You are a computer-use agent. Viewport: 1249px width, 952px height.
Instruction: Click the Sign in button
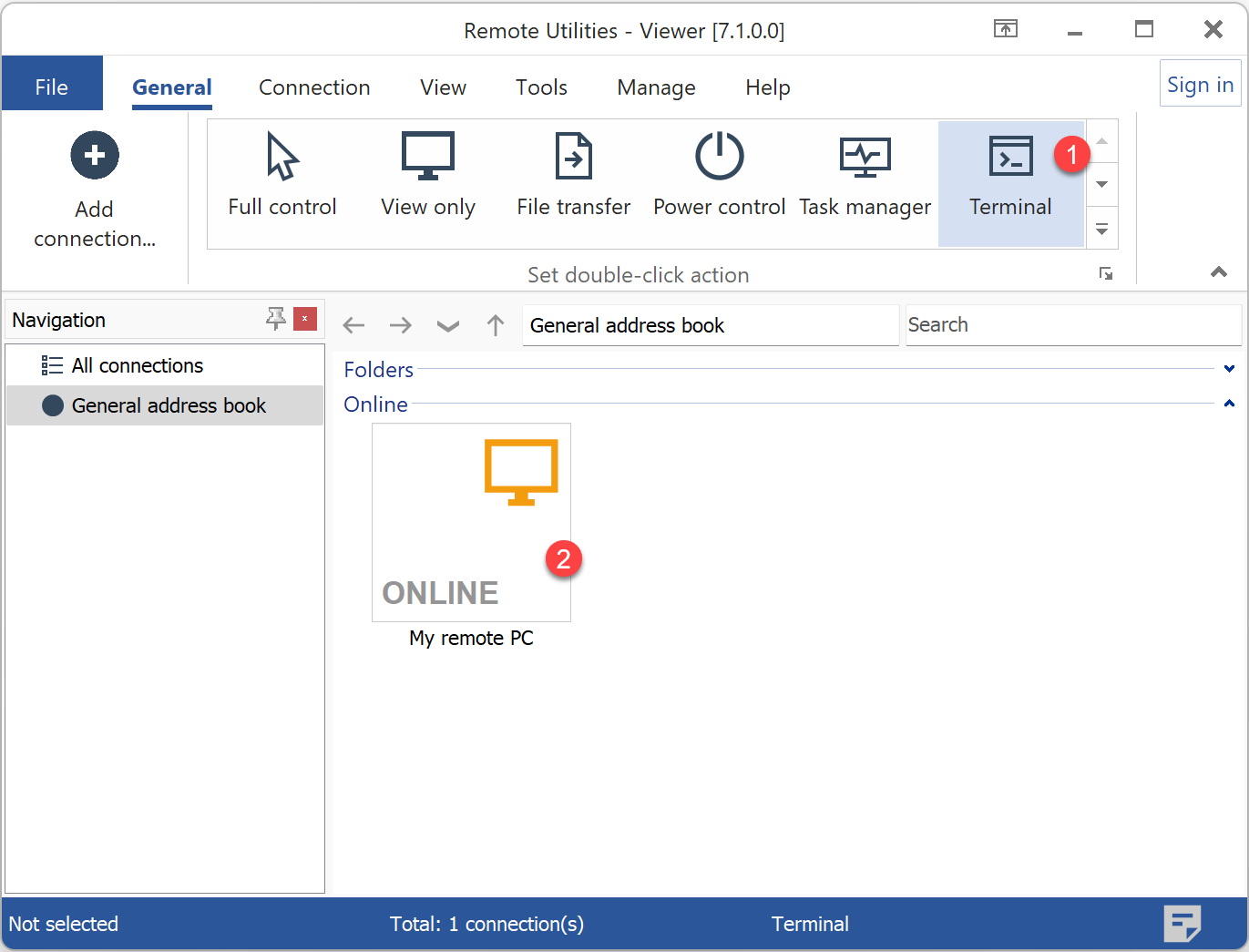pyautogui.click(x=1201, y=85)
